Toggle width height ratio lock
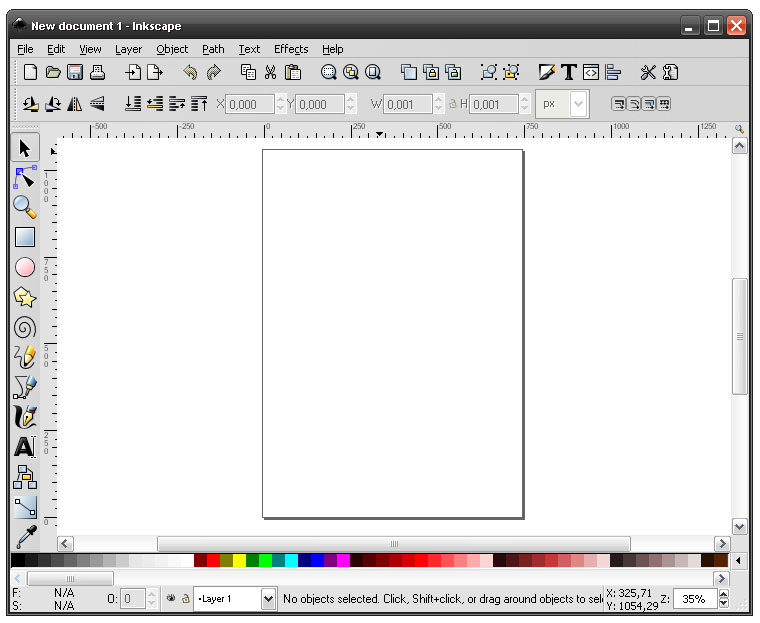This screenshot has width=760, height=623. [x=452, y=104]
